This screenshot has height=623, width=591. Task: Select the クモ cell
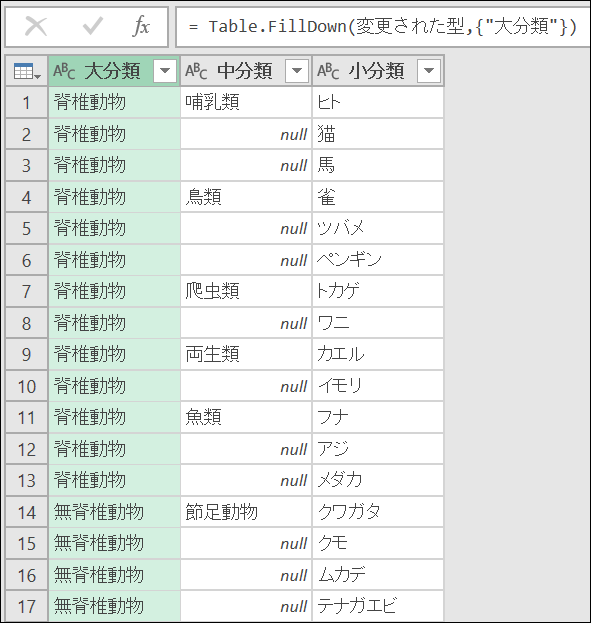tap(378, 543)
